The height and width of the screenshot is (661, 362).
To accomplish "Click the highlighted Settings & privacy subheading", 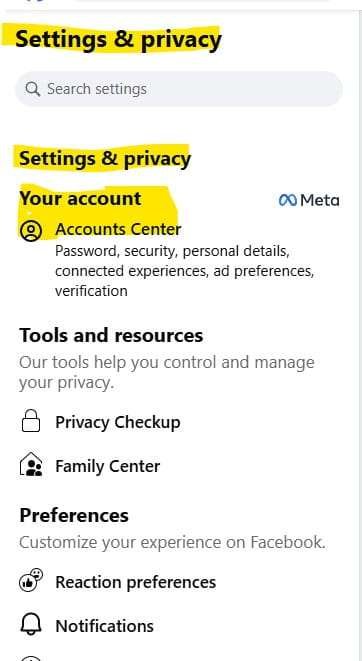I will [105, 159].
